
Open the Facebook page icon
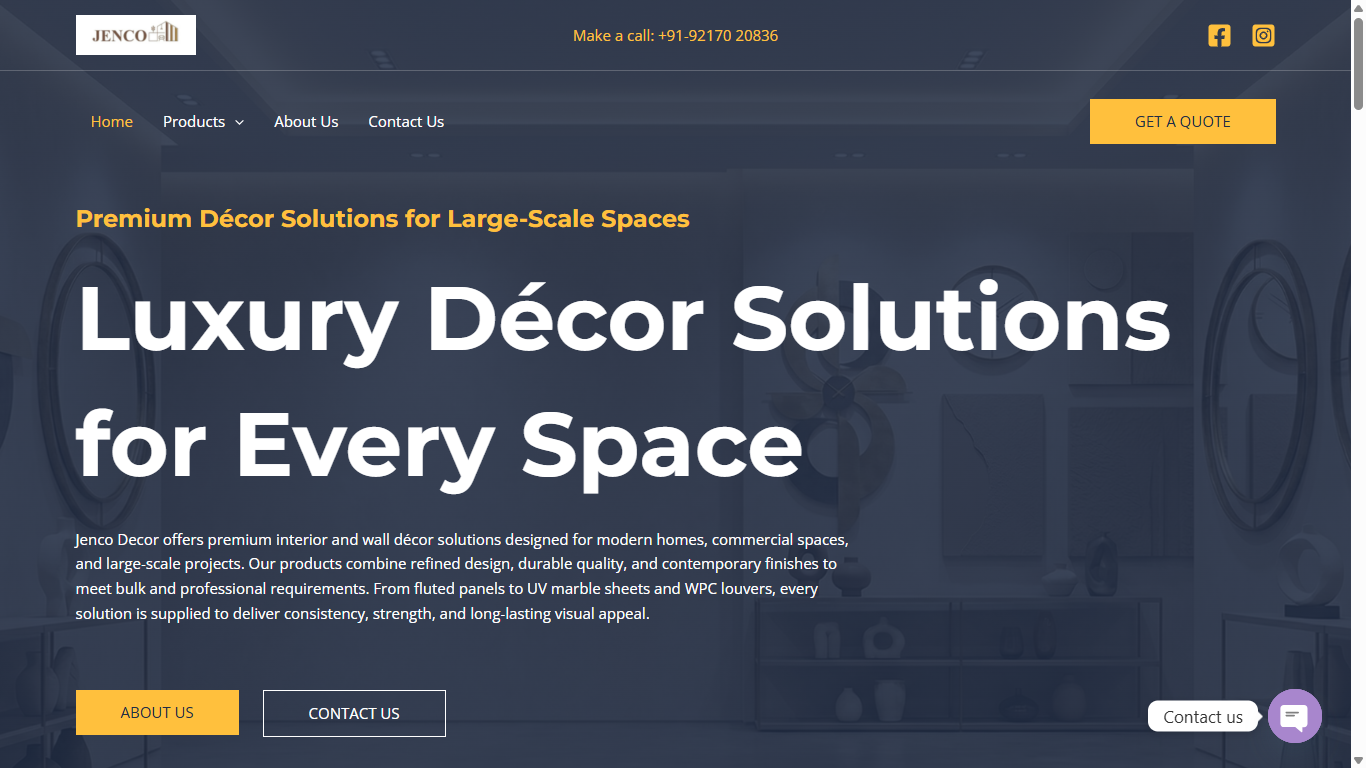click(1219, 36)
